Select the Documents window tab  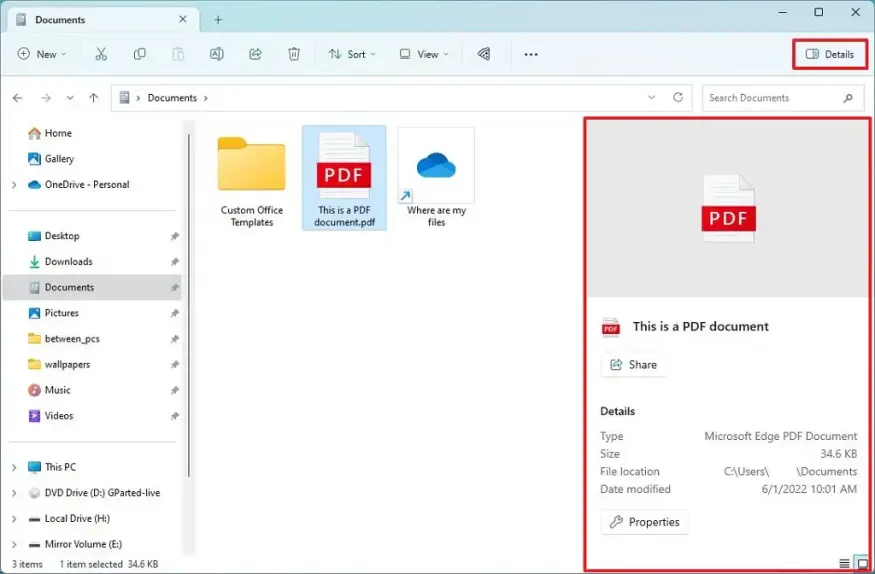pyautogui.click(x=103, y=20)
